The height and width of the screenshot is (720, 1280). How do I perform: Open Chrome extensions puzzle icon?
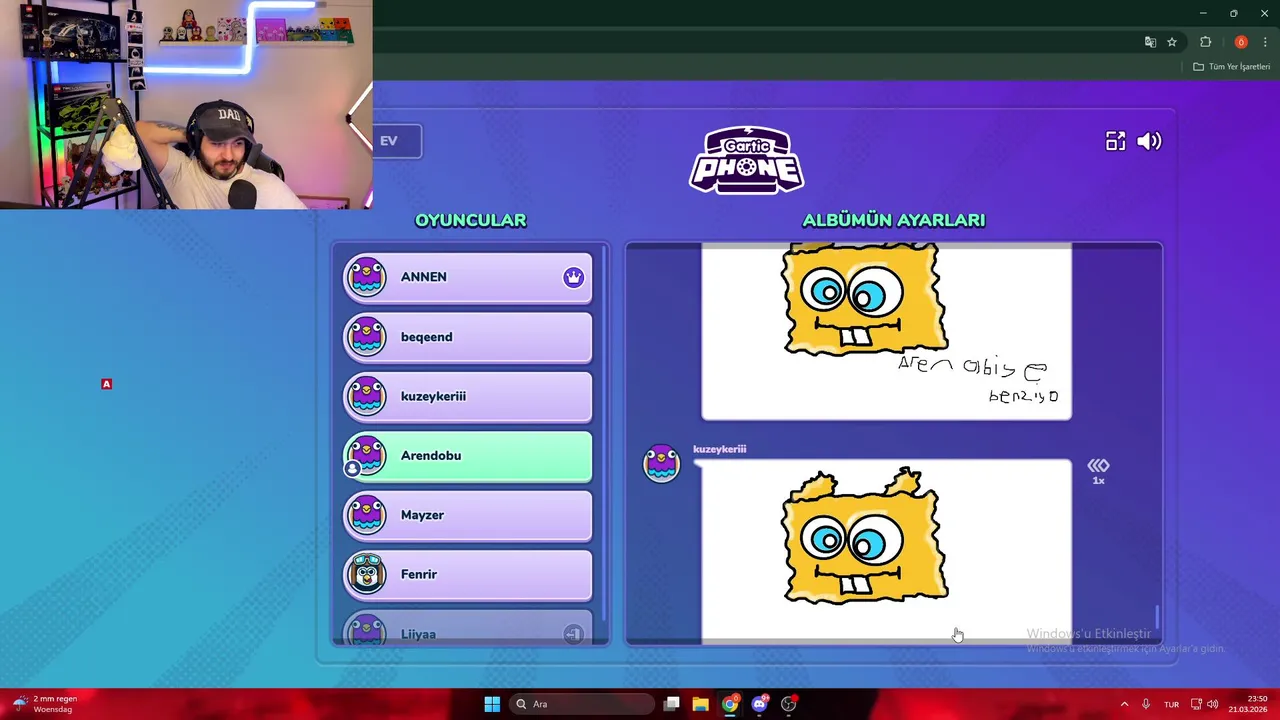tap(1205, 42)
